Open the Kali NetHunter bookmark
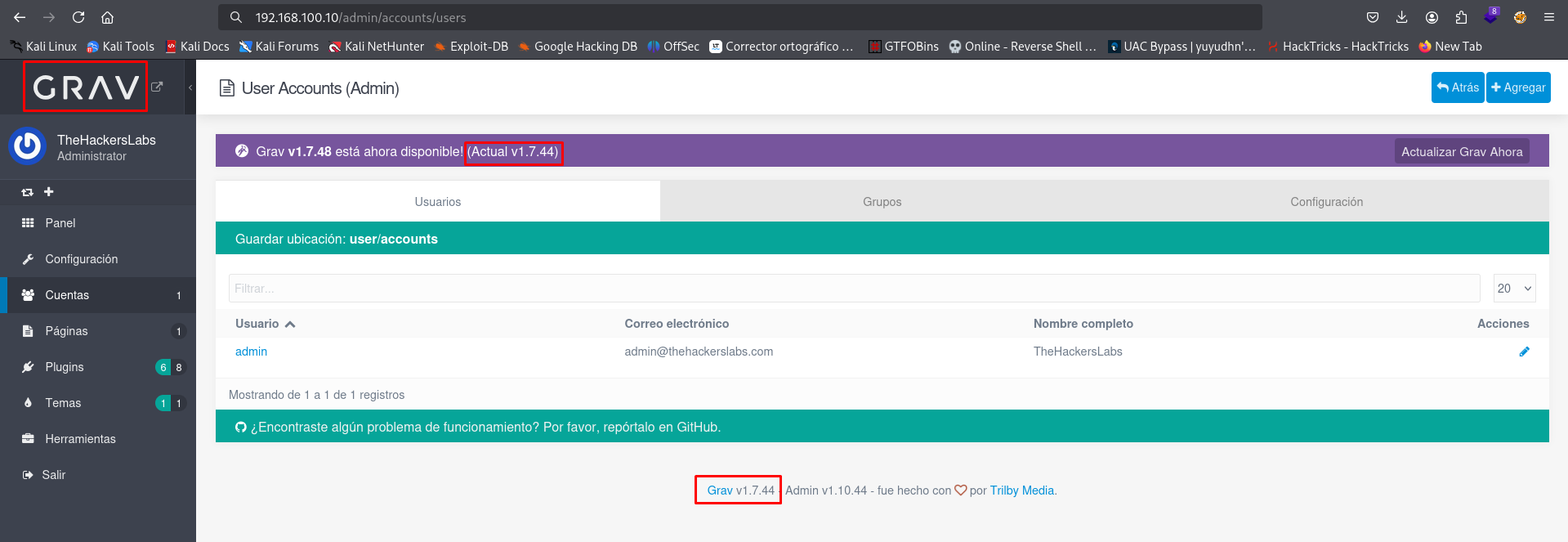The height and width of the screenshot is (542, 1568). (x=377, y=47)
